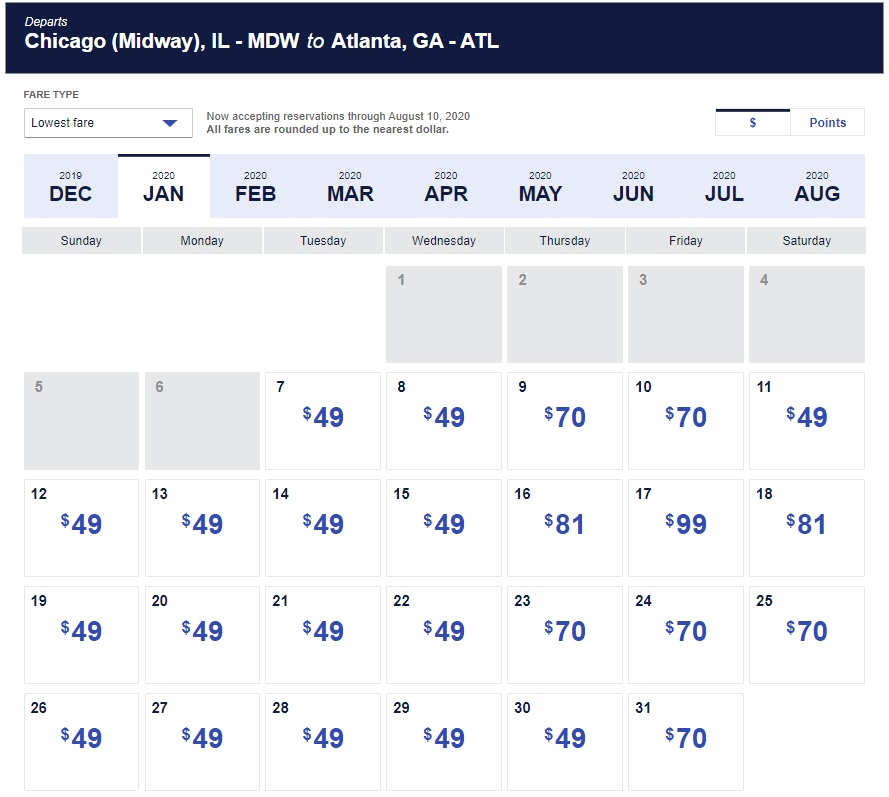Select January 18 with $81 fare
The width and height of the screenshot is (889, 797).
(x=806, y=525)
